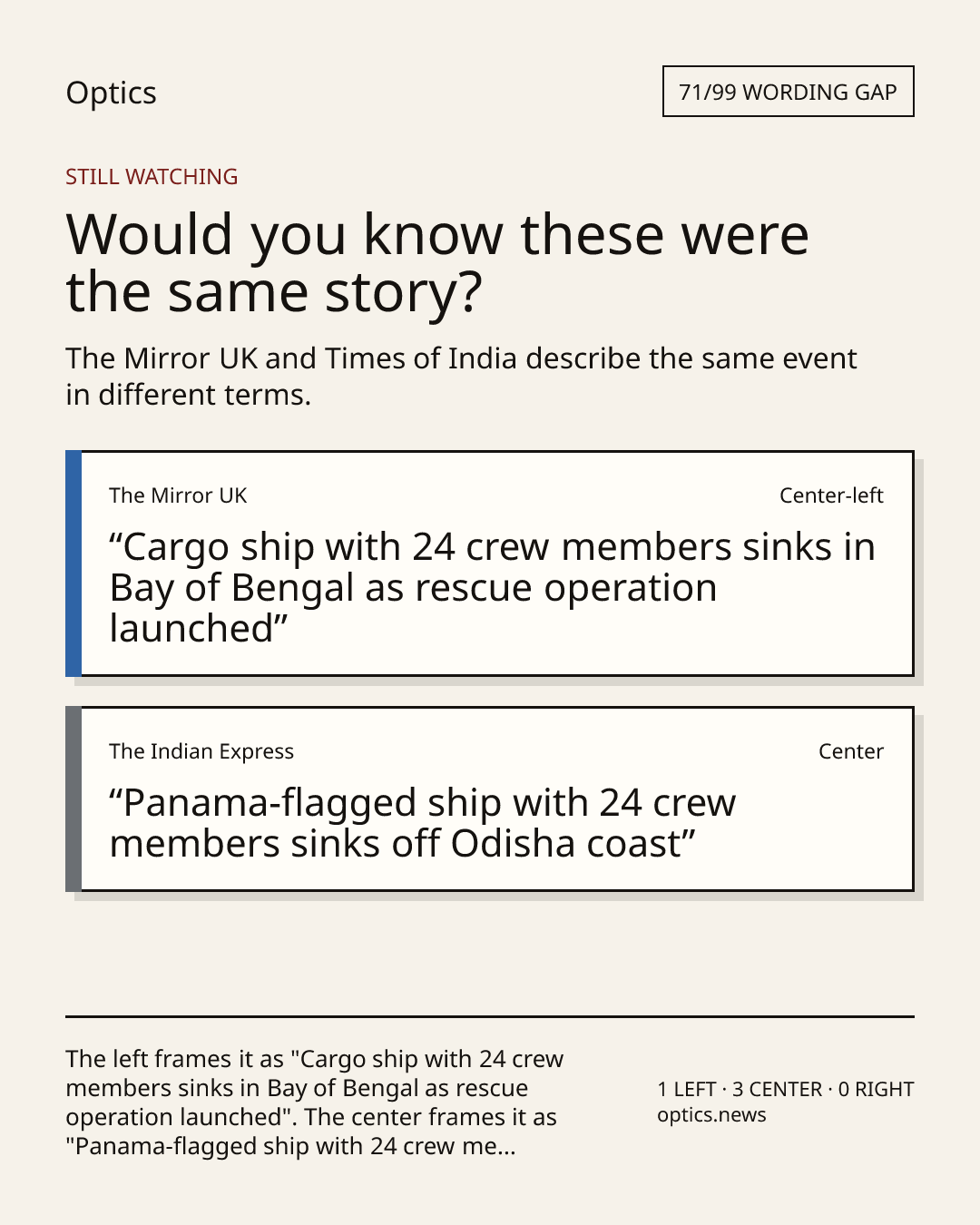Open The Indian Express headline card
This screenshot has width=980, height=1225.
tap(490, 799)
